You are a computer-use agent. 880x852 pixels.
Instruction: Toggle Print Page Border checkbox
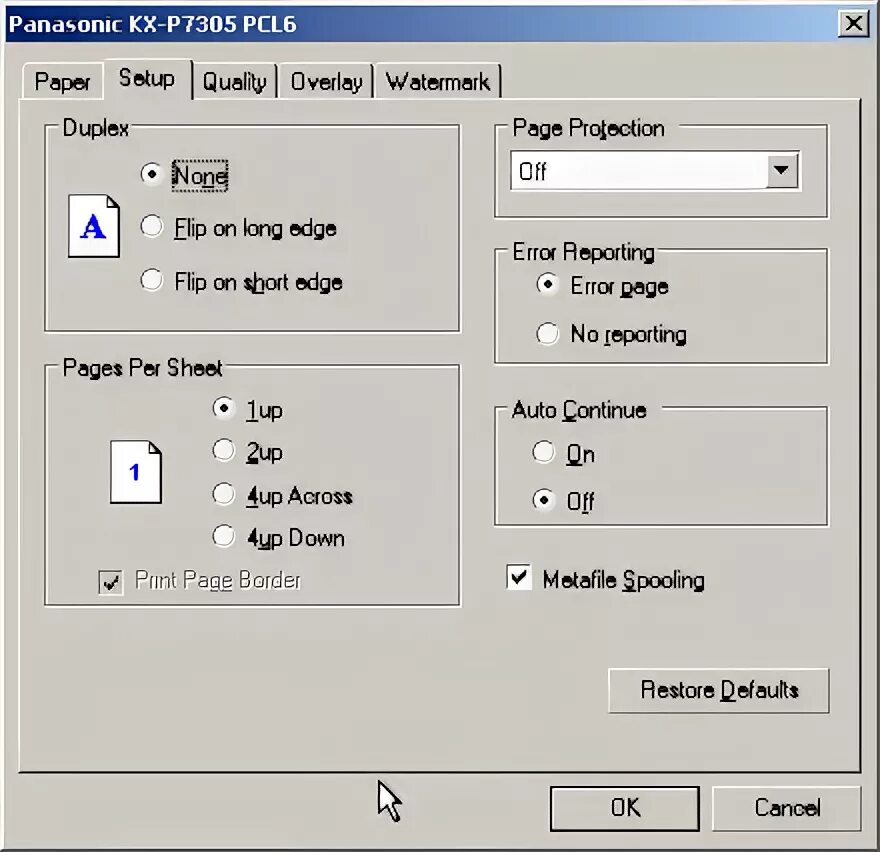click(x=111, y=582)
